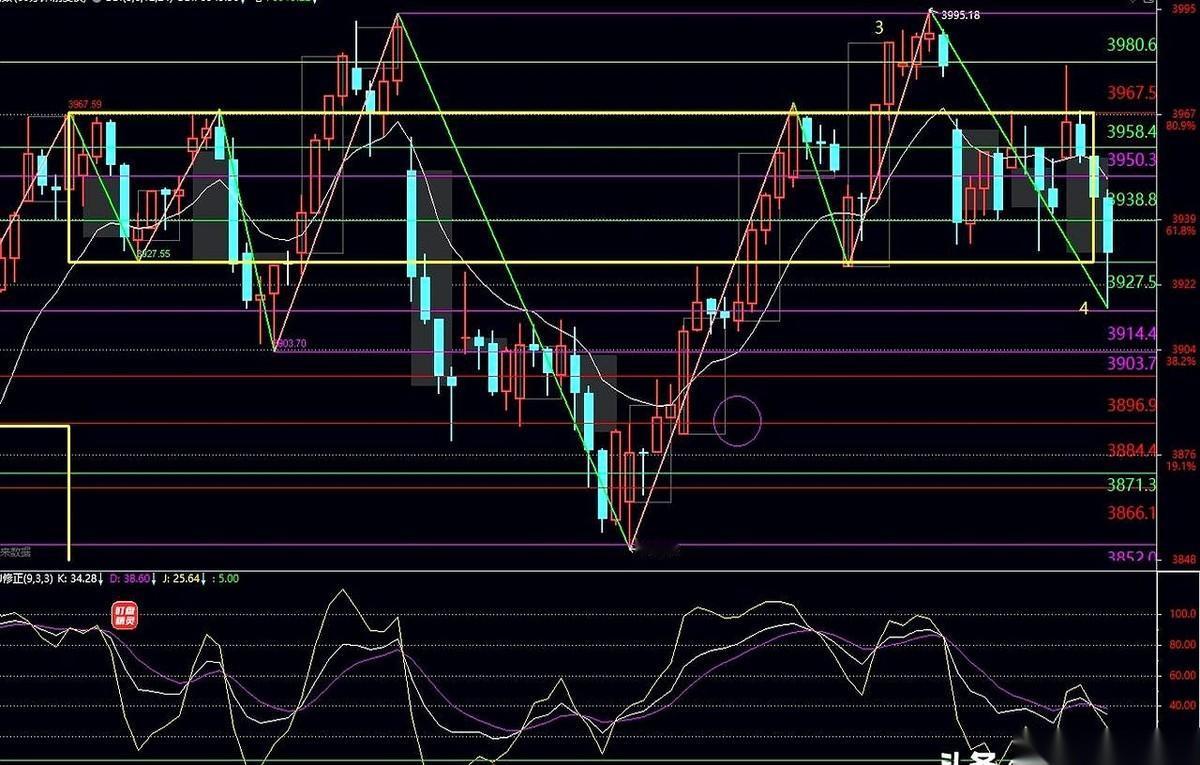The width and height of the screenshot is (1200, 765).
Task: Click the green 3980.6 level label
Action: coord(1132,44)
